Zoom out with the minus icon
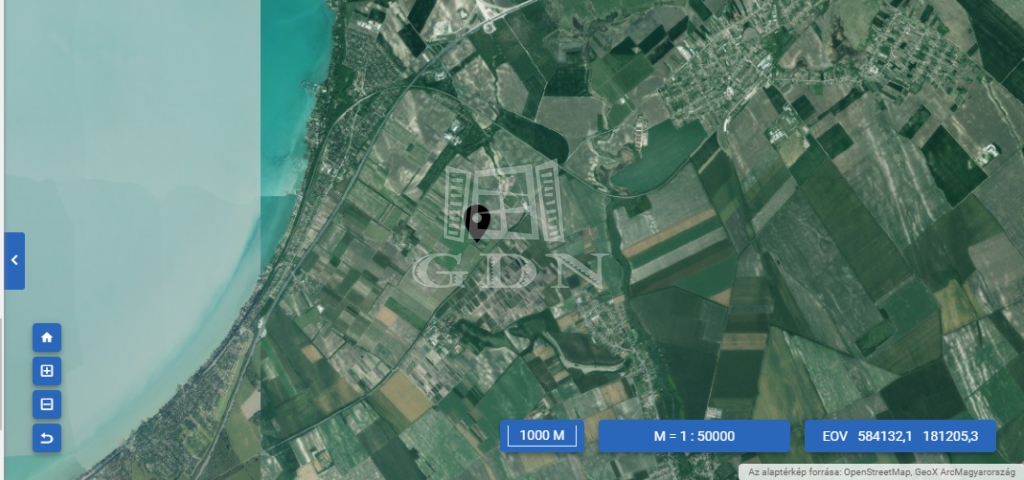 (47, 405)
